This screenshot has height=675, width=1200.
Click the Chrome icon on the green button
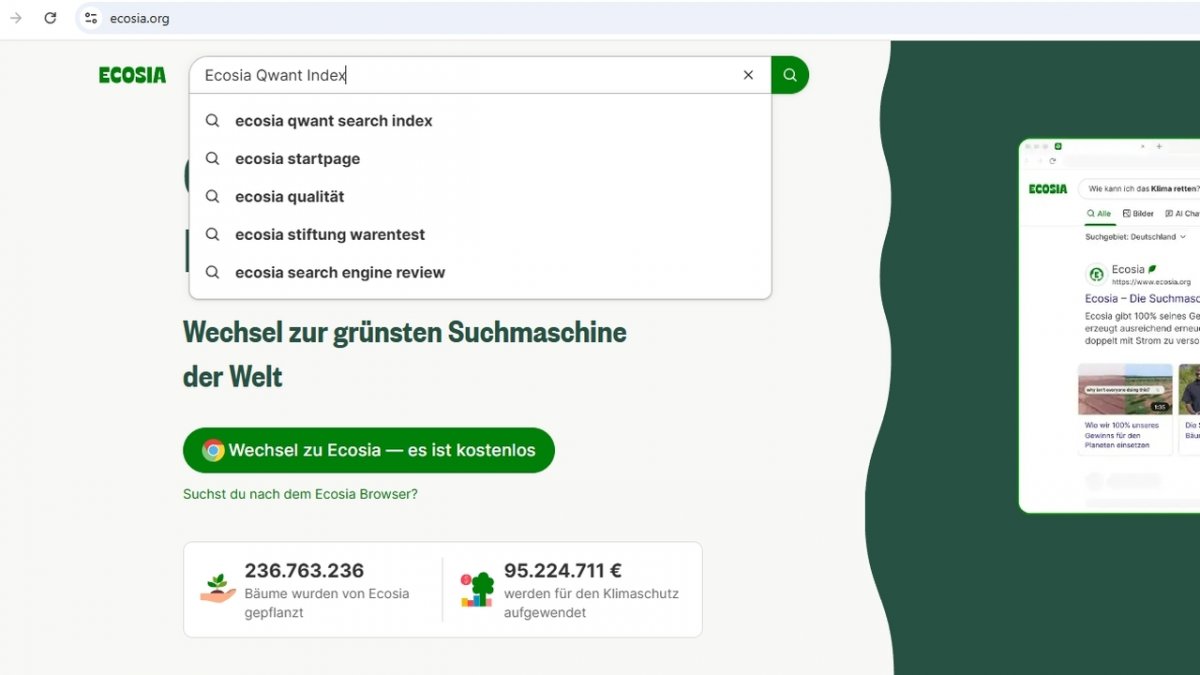coord(213,450)
